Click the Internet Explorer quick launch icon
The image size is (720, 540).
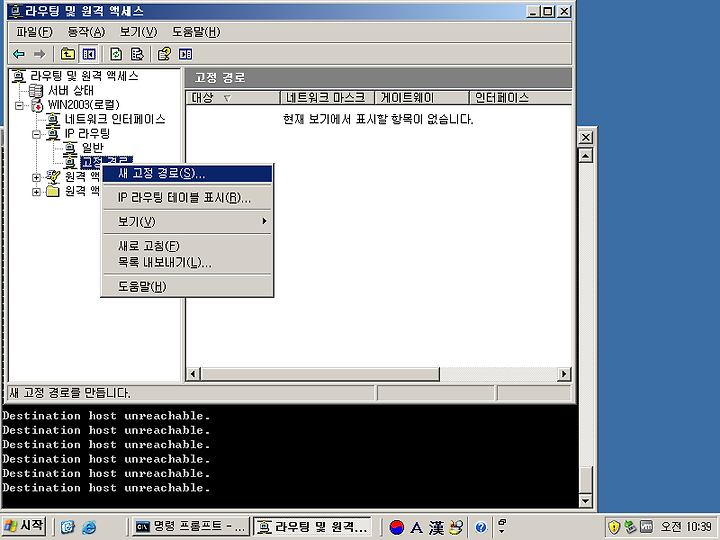(x=89, y=527)
